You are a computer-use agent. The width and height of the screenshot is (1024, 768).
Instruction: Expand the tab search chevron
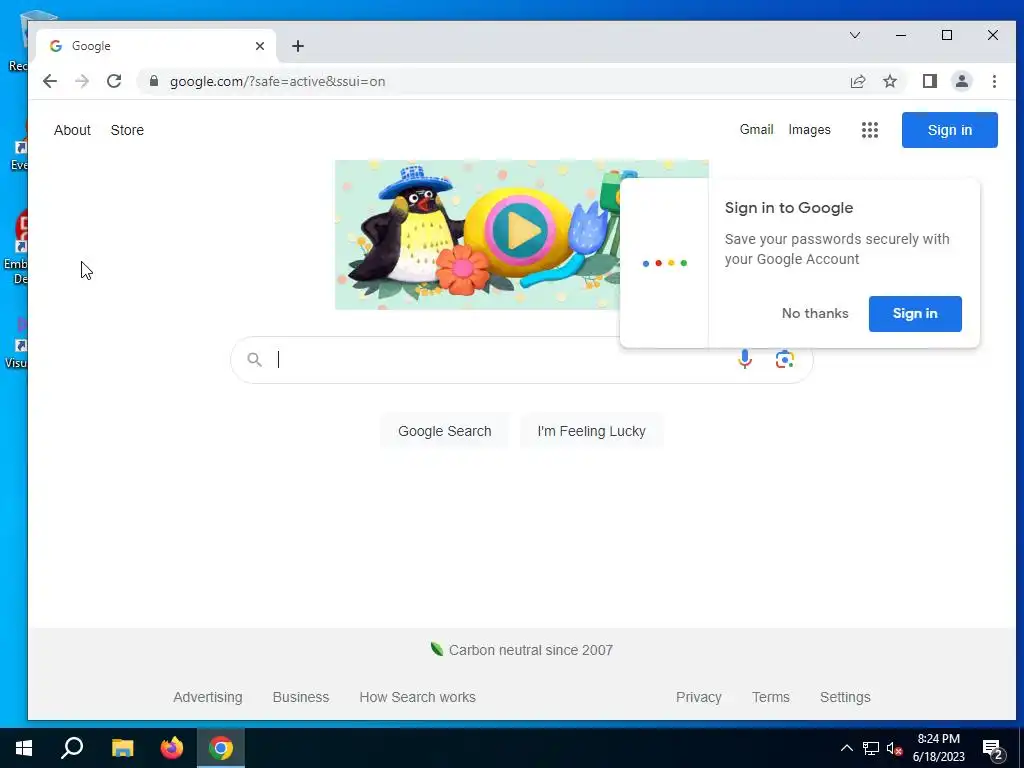(855, 35)
